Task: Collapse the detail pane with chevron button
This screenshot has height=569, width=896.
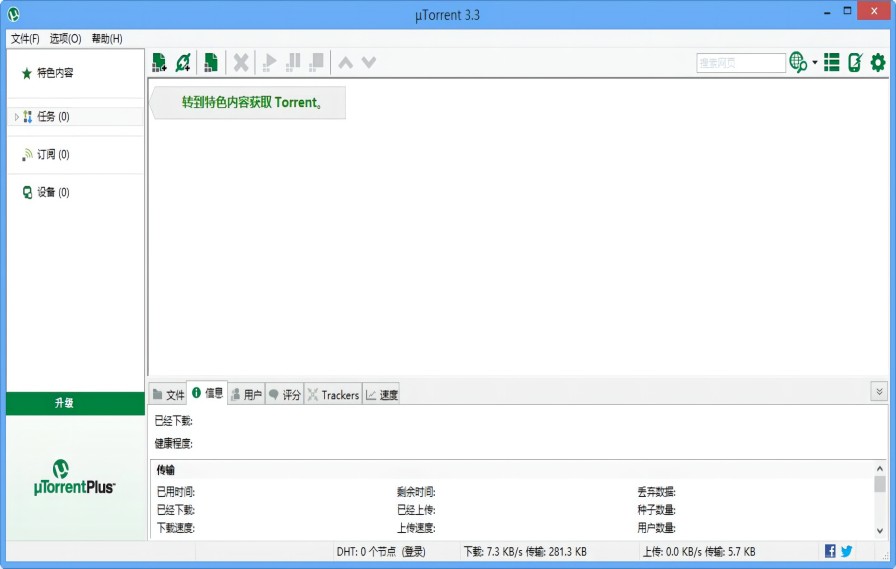Action: pos(879,391)
